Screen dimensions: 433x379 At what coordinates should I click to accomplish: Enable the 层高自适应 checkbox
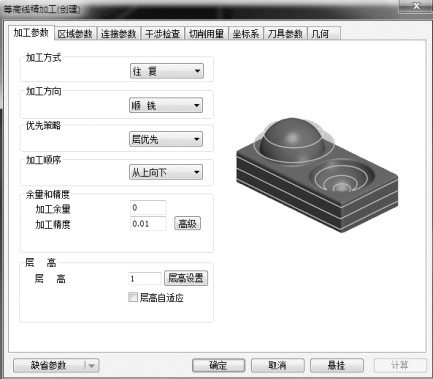(133, 297)
